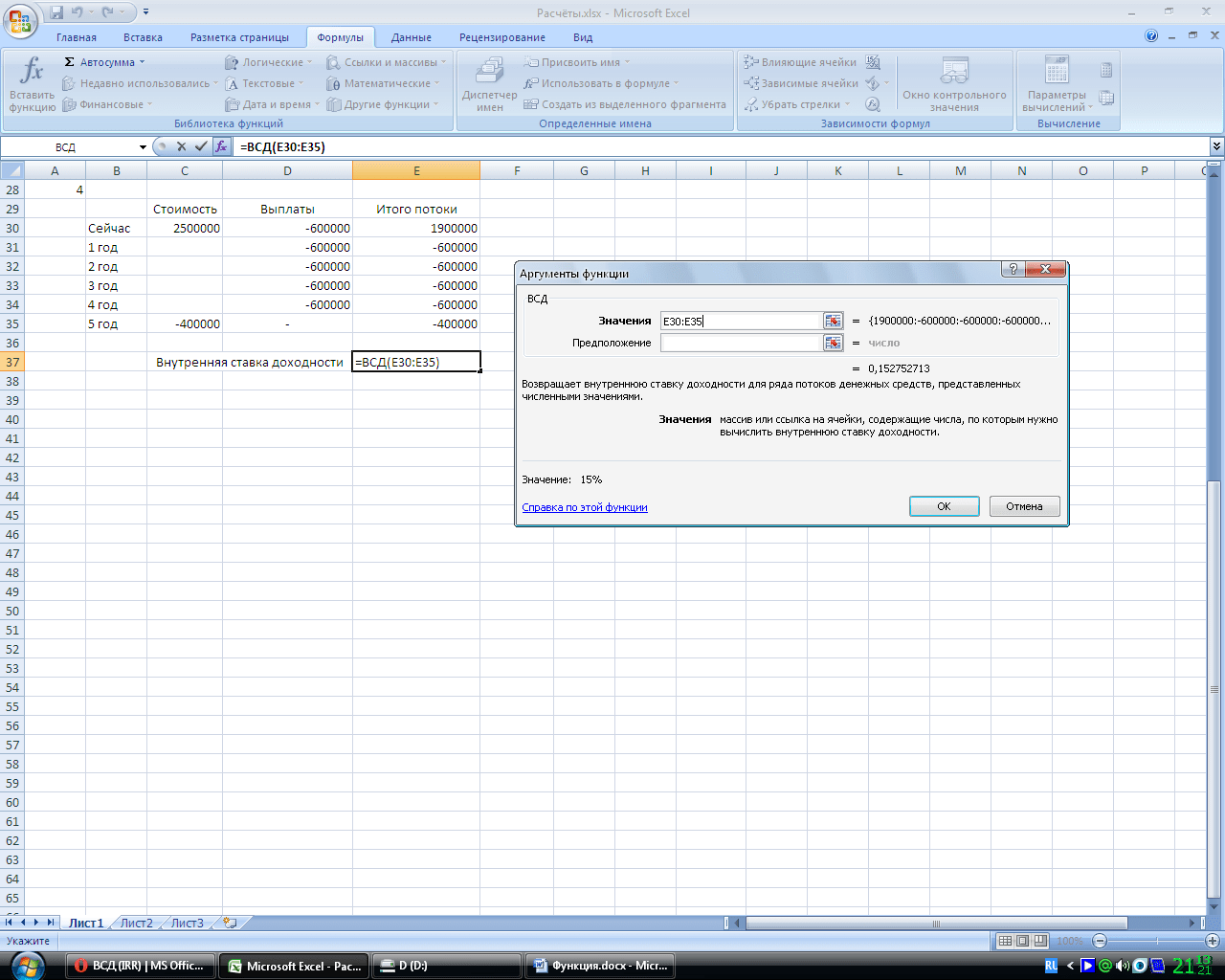This screenshot has height=980, width=1225.
Task: Click Создать из выделенного фрагмента
Action: pos(625,104)
